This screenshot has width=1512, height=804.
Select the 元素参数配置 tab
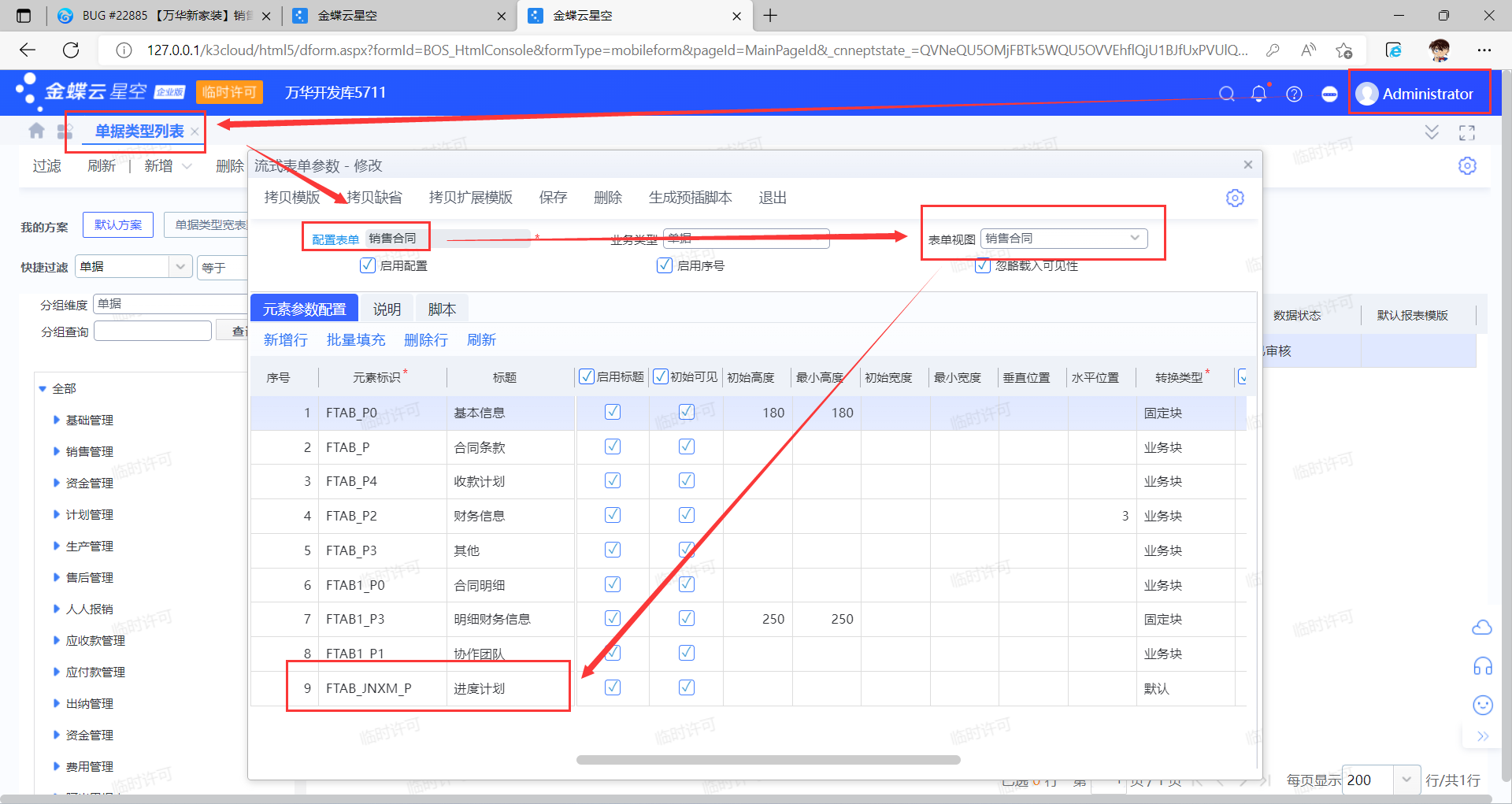coord(304,309)
